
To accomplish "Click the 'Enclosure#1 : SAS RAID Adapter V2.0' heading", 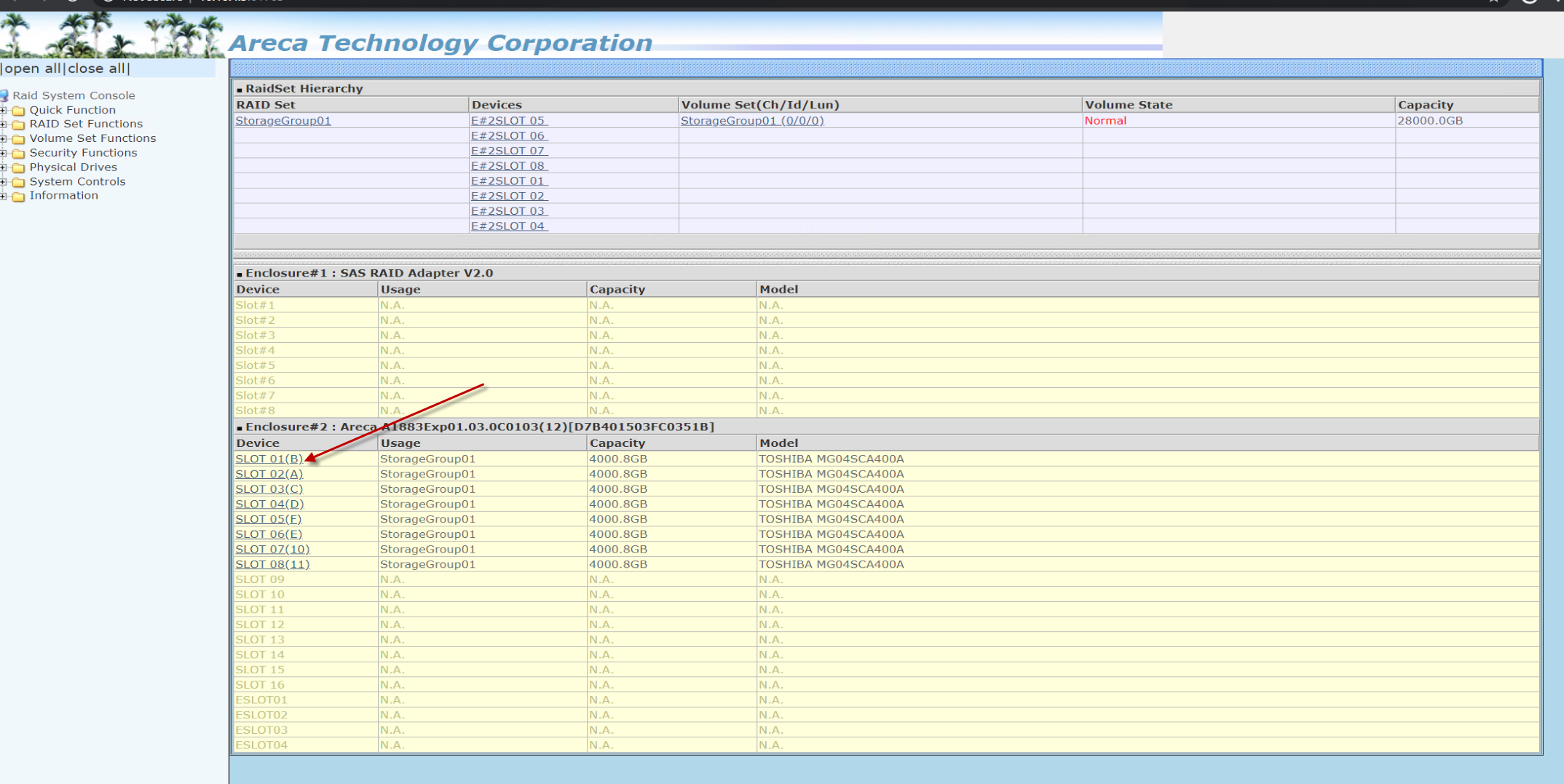I will coord(369,273).
